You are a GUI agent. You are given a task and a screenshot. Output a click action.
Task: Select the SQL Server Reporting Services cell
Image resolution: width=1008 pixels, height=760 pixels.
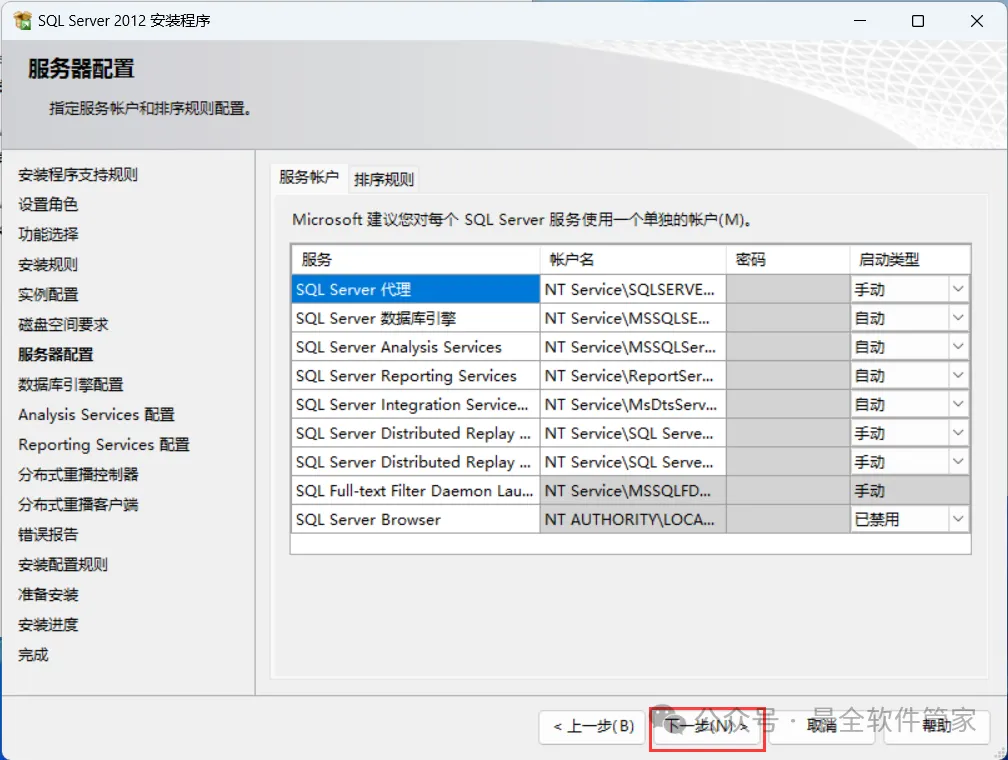click(415, 375)
